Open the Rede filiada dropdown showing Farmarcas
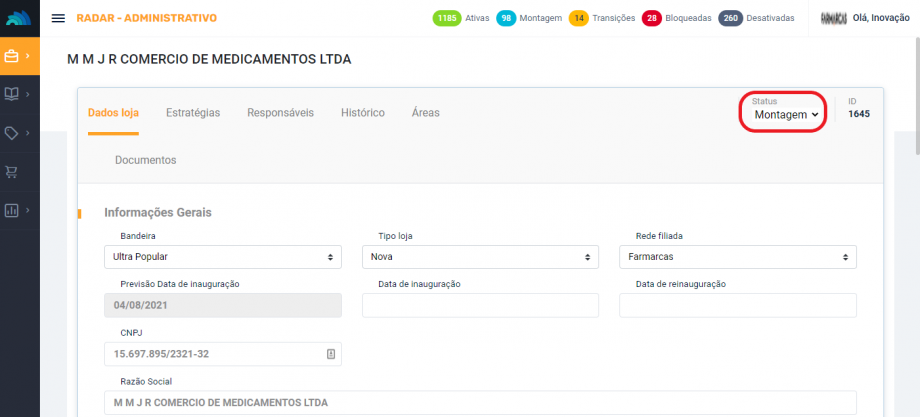This screenshot has width=920, height=417. pos(737,257)
